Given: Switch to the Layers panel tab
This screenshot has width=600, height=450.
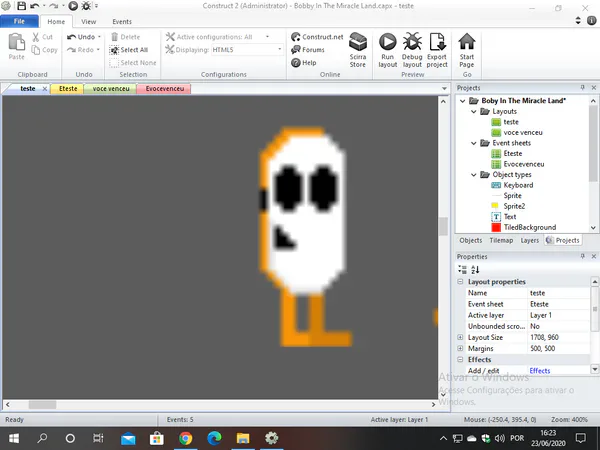Looking at the screenshot, I should [529, 240].
